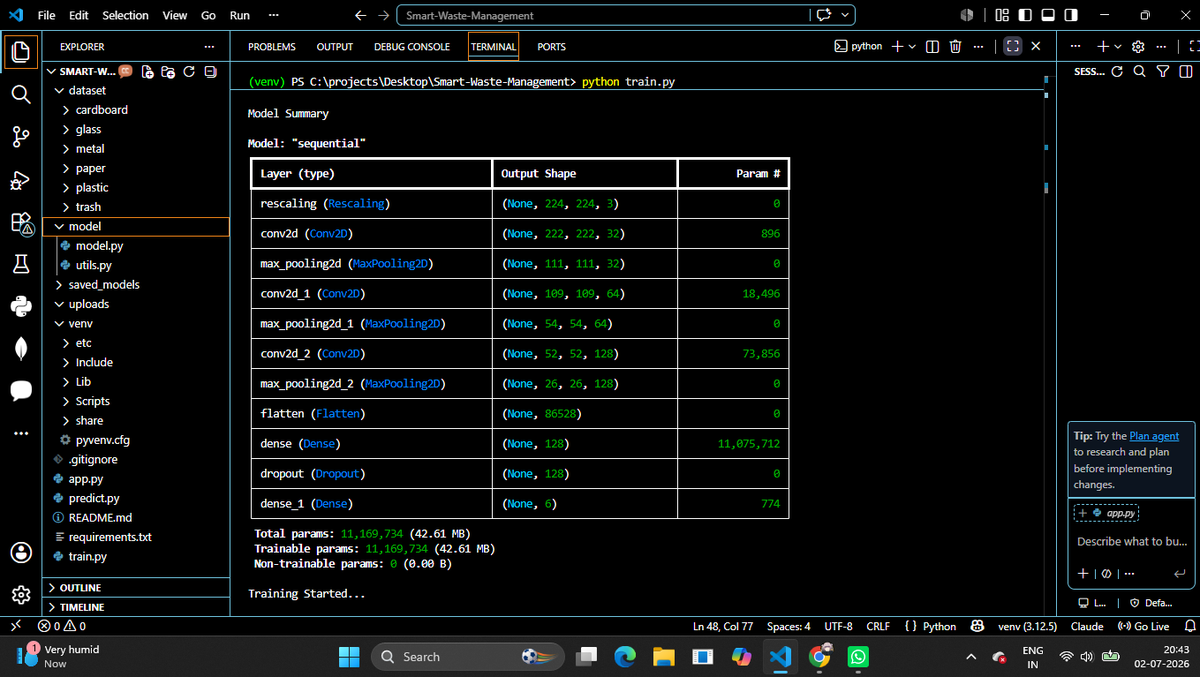Switch to the PORTS tab
Viewport: 1200px width, 677px height.
[551, 47]
